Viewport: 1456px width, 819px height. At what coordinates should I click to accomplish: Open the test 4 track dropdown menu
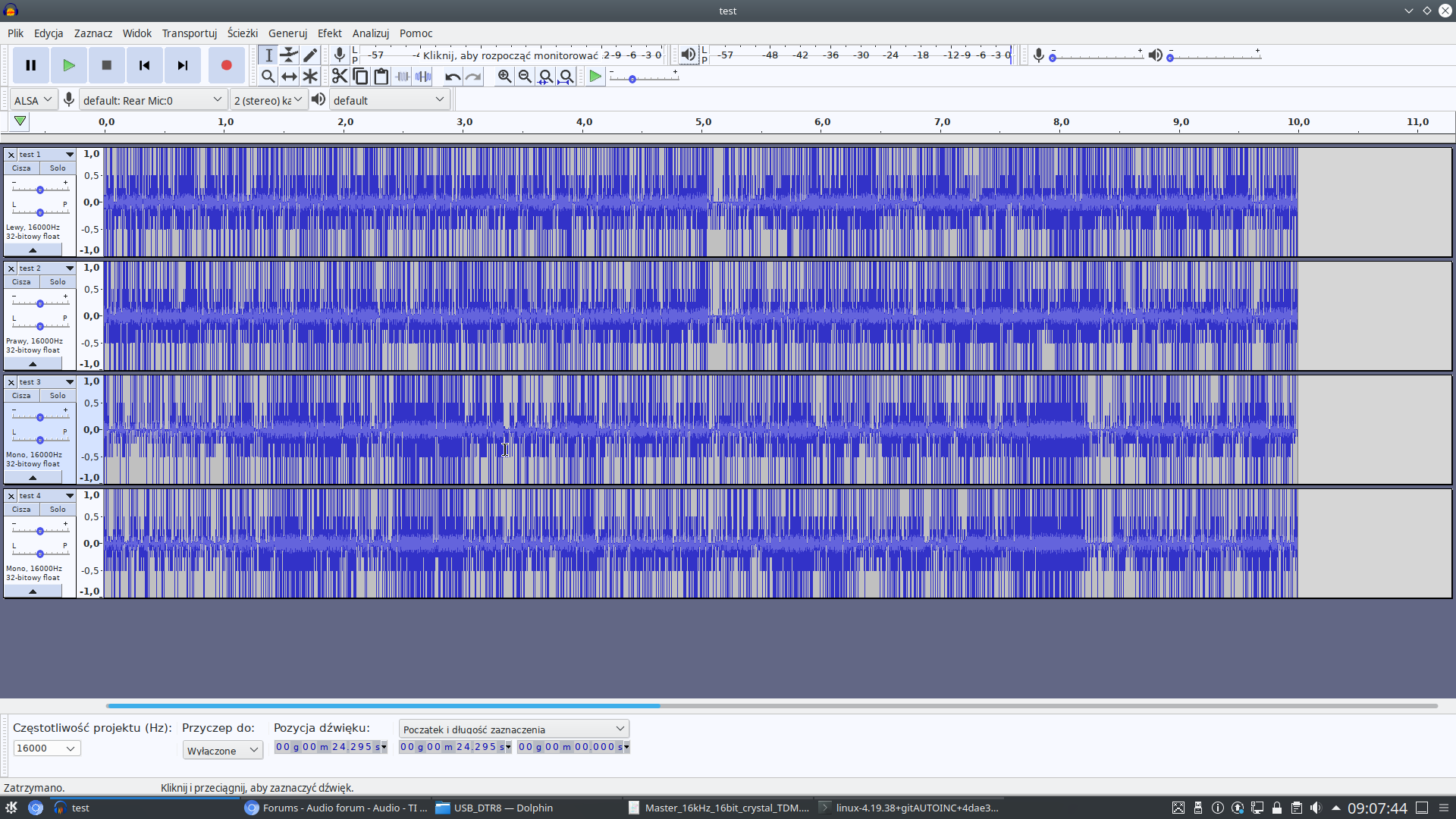(70, 496)
